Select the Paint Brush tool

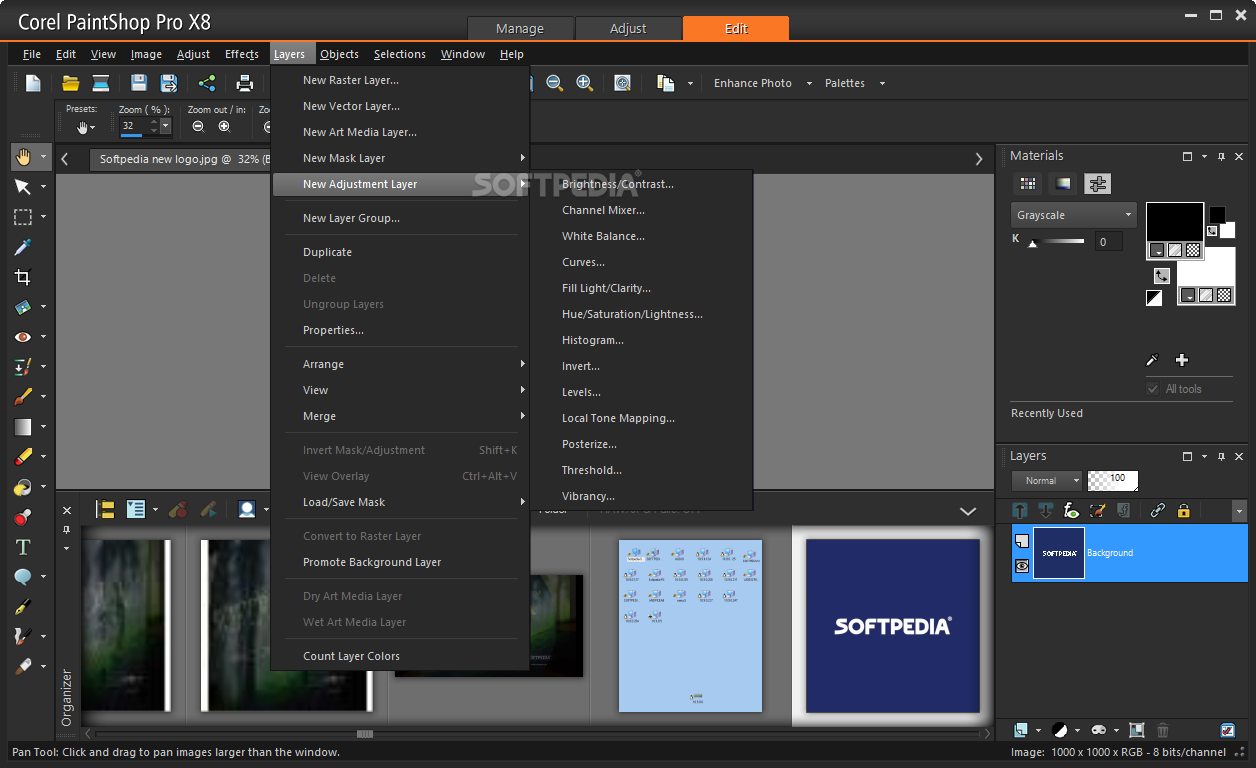pos(23,397)
